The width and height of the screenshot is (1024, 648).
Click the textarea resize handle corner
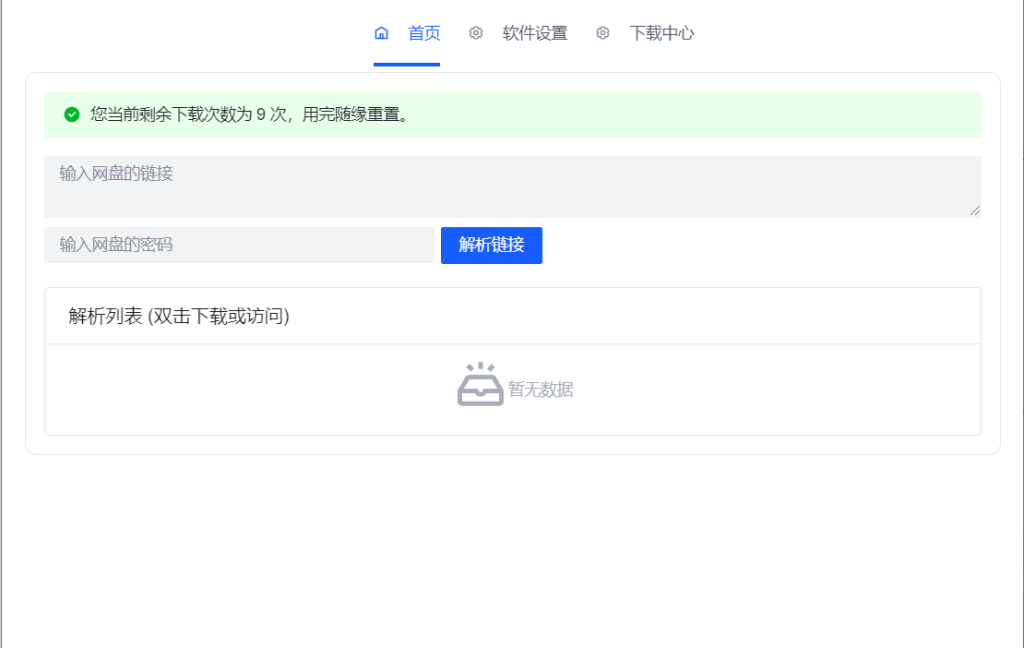coord(974,209)
